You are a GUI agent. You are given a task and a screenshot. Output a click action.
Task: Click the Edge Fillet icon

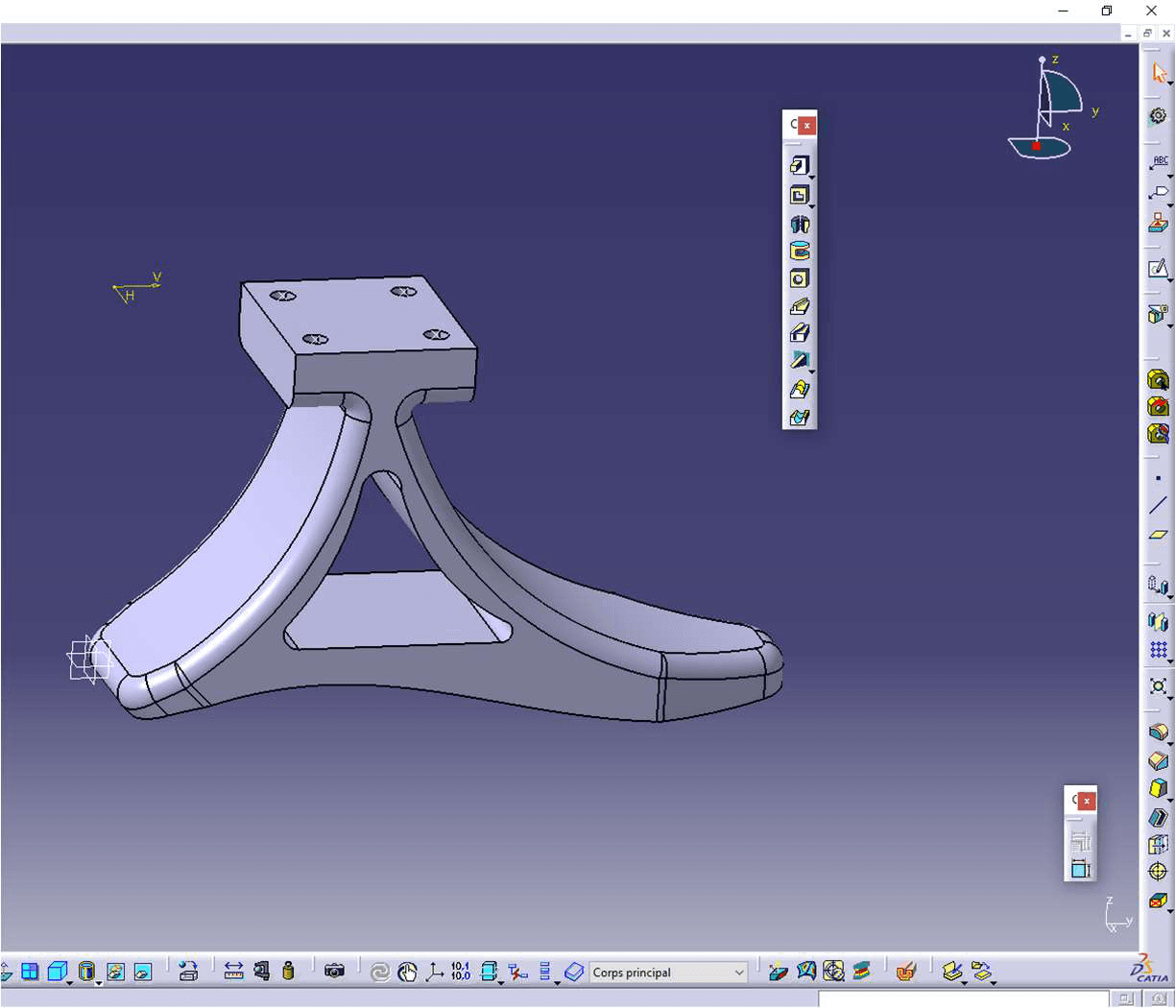[1158, 732]
